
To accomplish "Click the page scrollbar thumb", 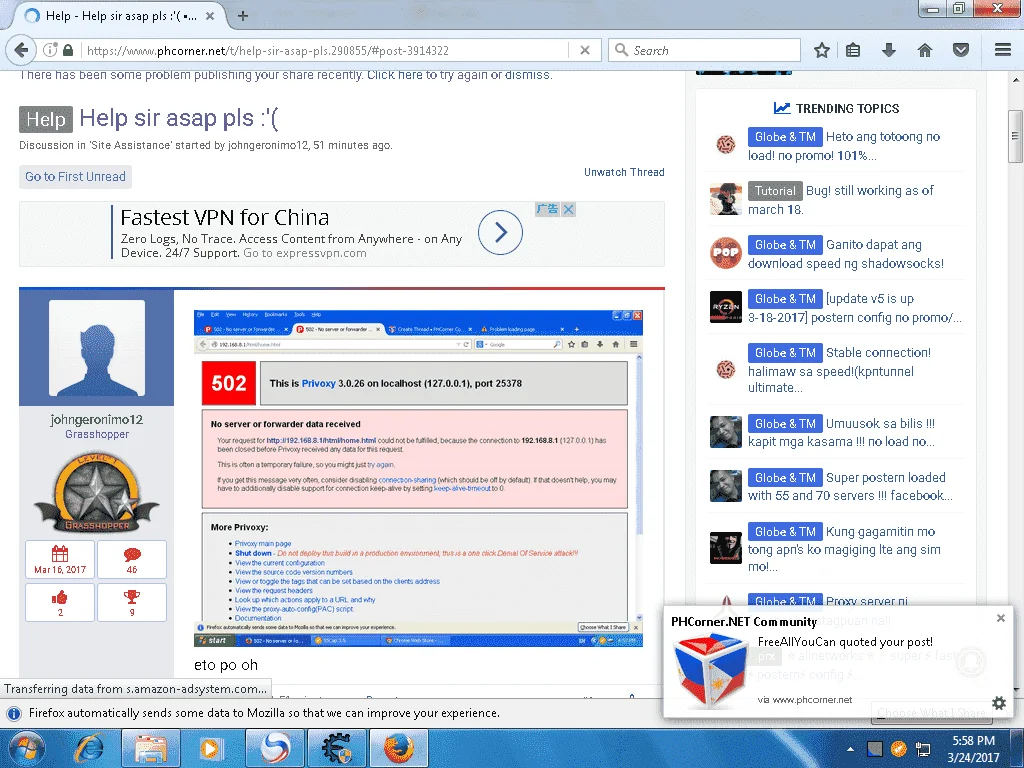I will tap(1015, 136).
